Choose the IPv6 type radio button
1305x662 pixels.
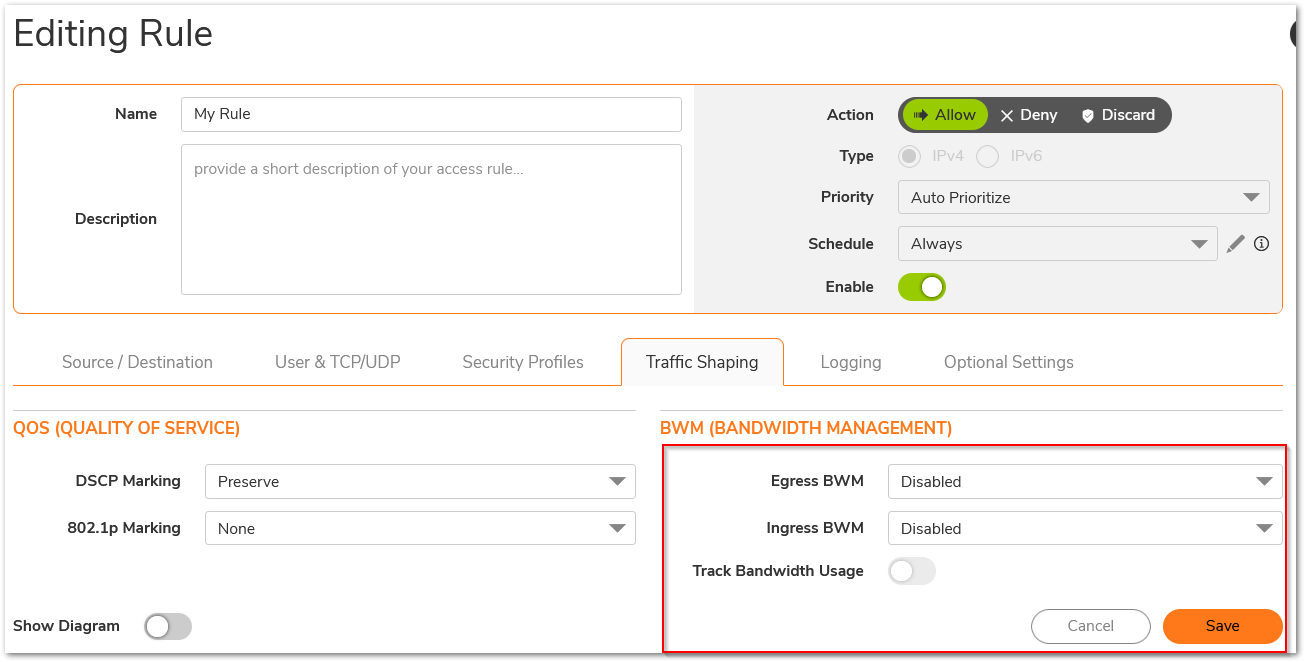coord(988,156)
